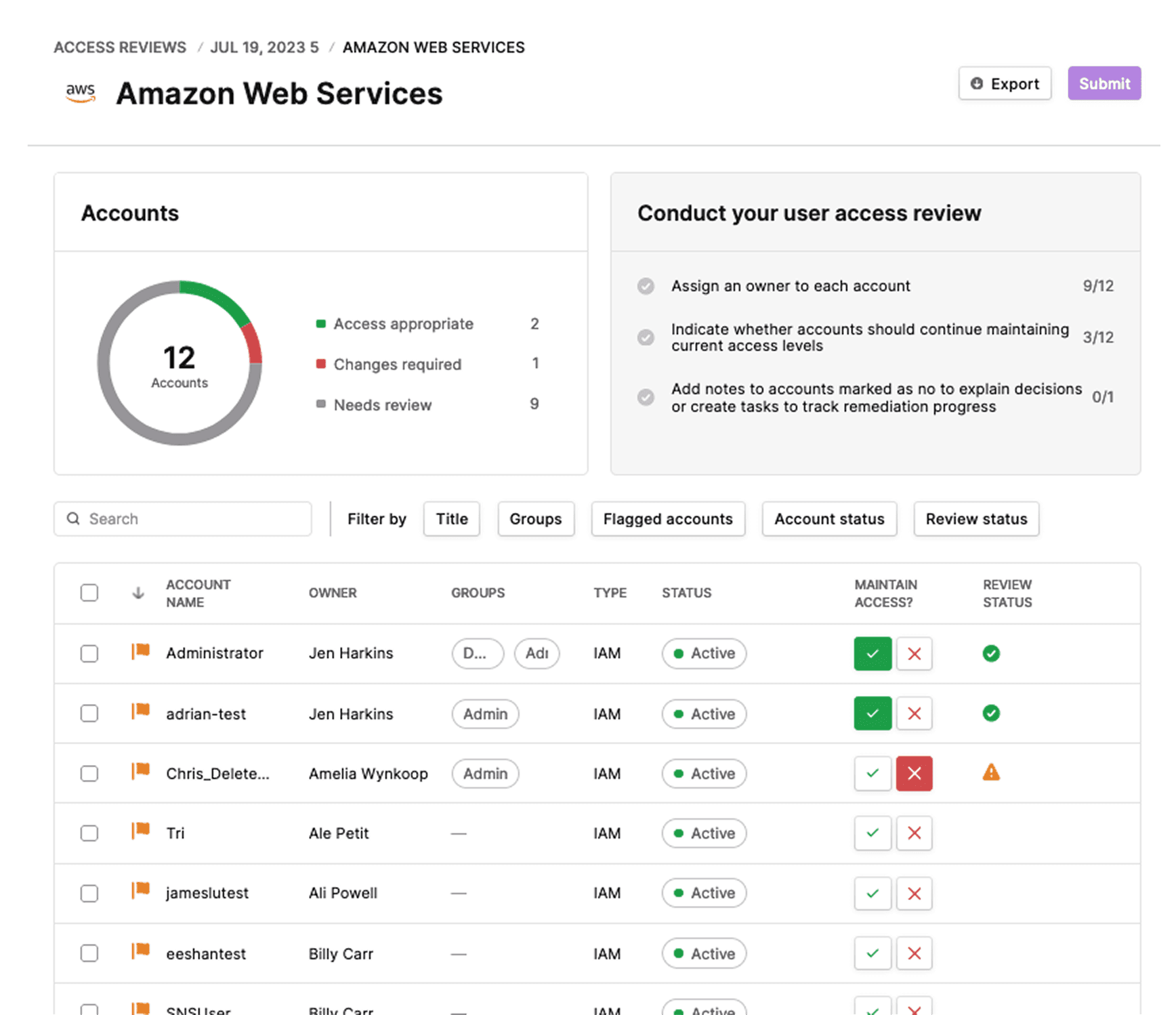Approve access for adrian-test

coord(873,713)
